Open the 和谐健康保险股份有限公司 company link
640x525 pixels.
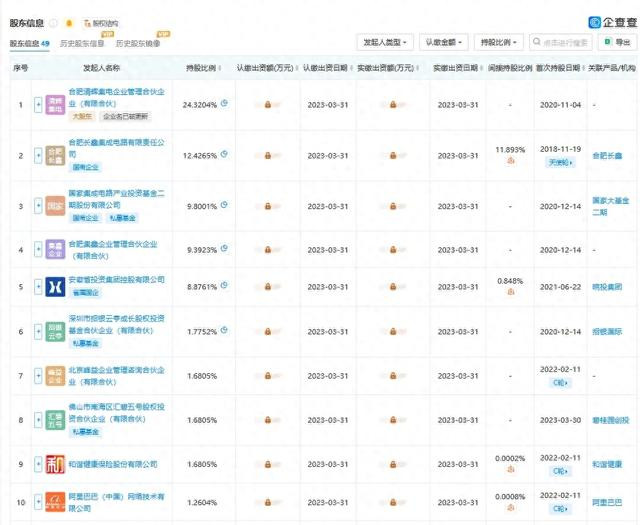[x=113, y=464]
